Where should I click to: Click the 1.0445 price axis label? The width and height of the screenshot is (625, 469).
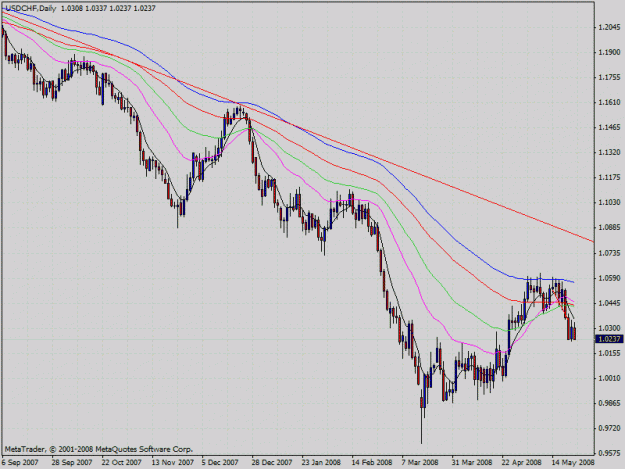point(609,303)
